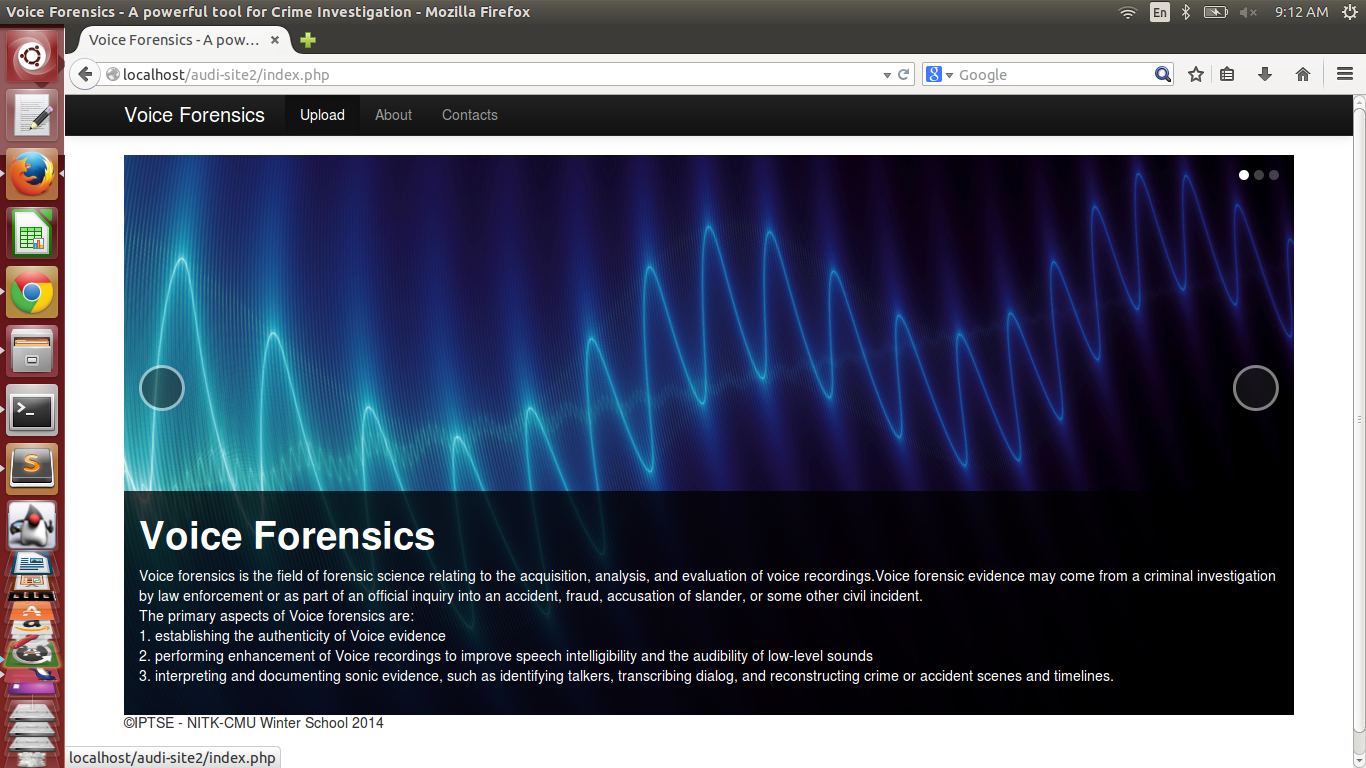This screenshot has height=768, width=1366.
Task: Show next carousel slide
Action: [x=1256, y=388]
